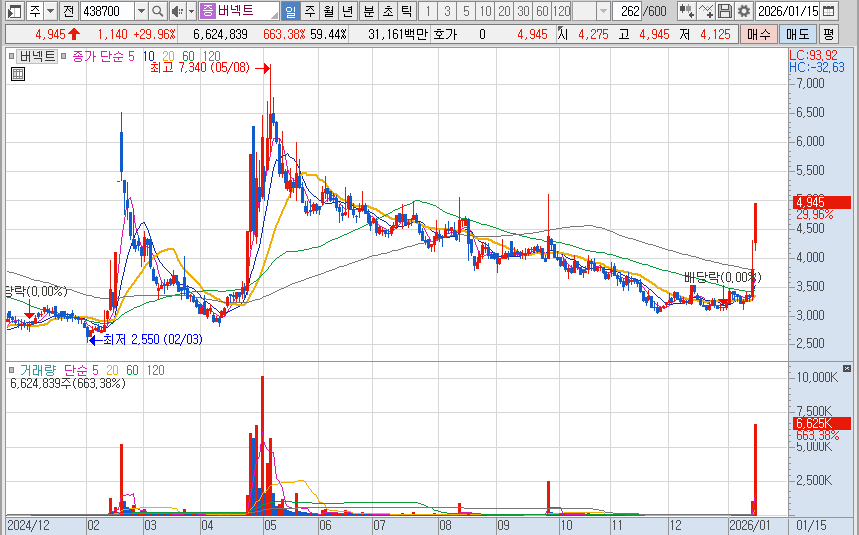Switch to 분 minute chart
Image resolution: width=859 pixels, height=535 pixels.
click(x=369, y=10)
